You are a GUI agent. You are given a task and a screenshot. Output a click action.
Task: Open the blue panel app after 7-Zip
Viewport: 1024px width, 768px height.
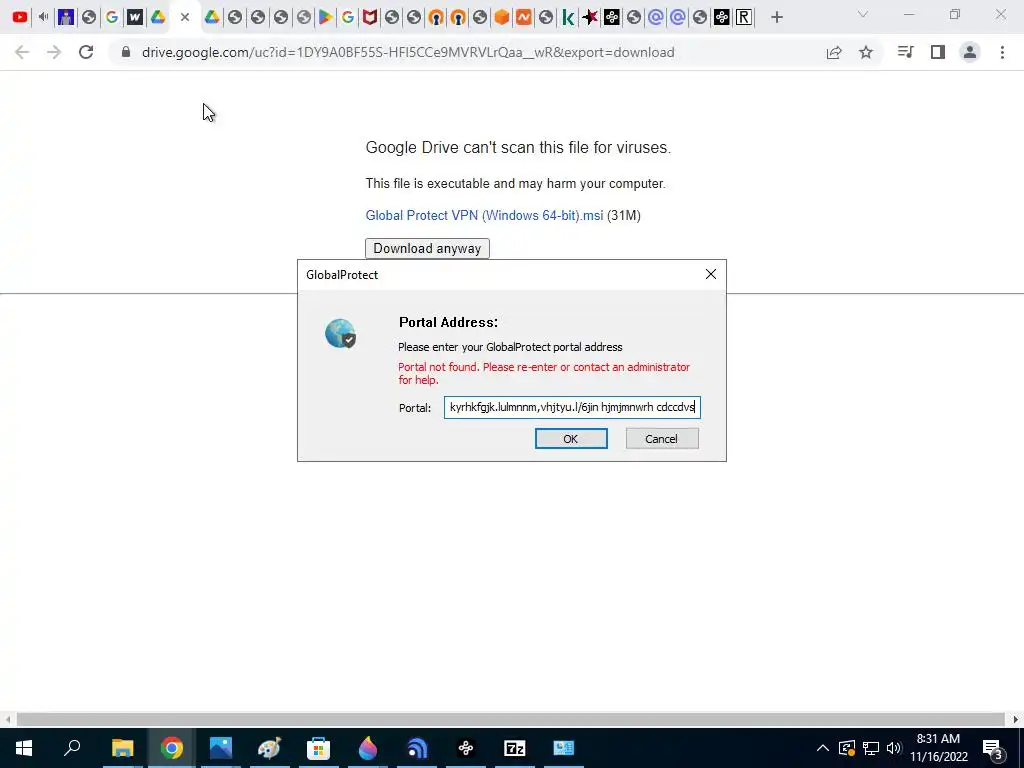click(x=564, y=748)
